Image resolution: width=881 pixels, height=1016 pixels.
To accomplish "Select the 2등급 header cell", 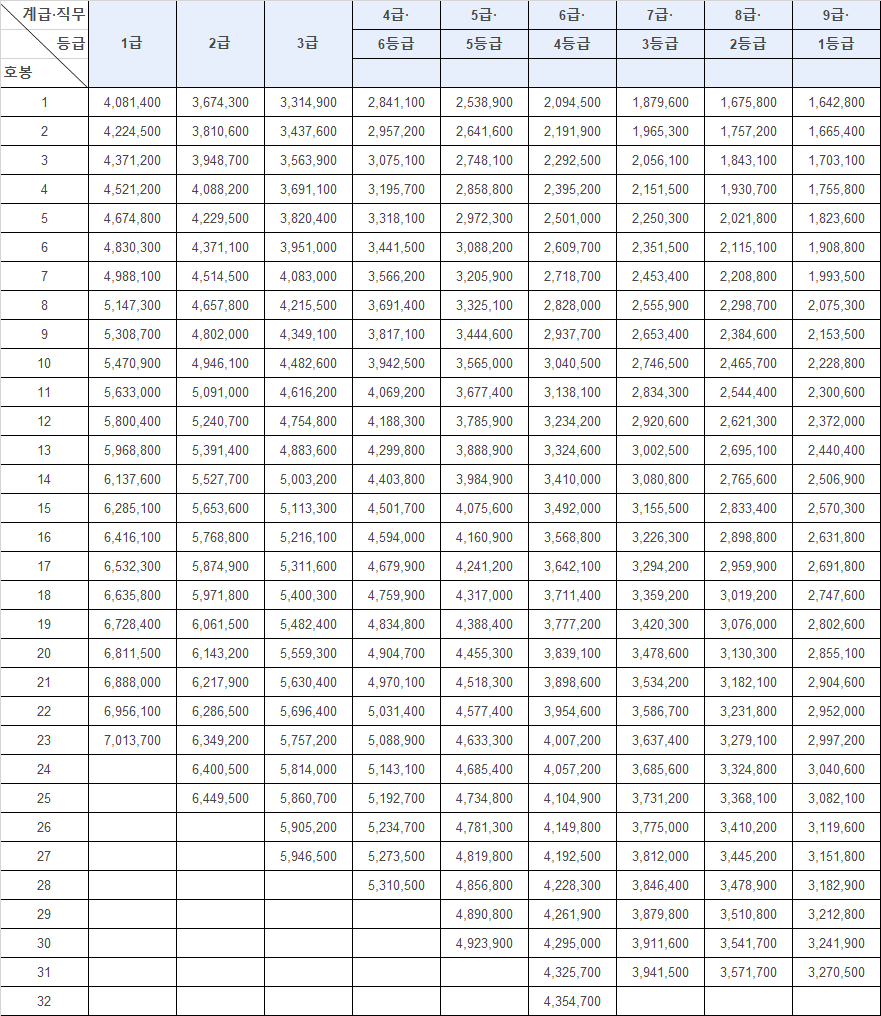I will [x=748, y=44].
